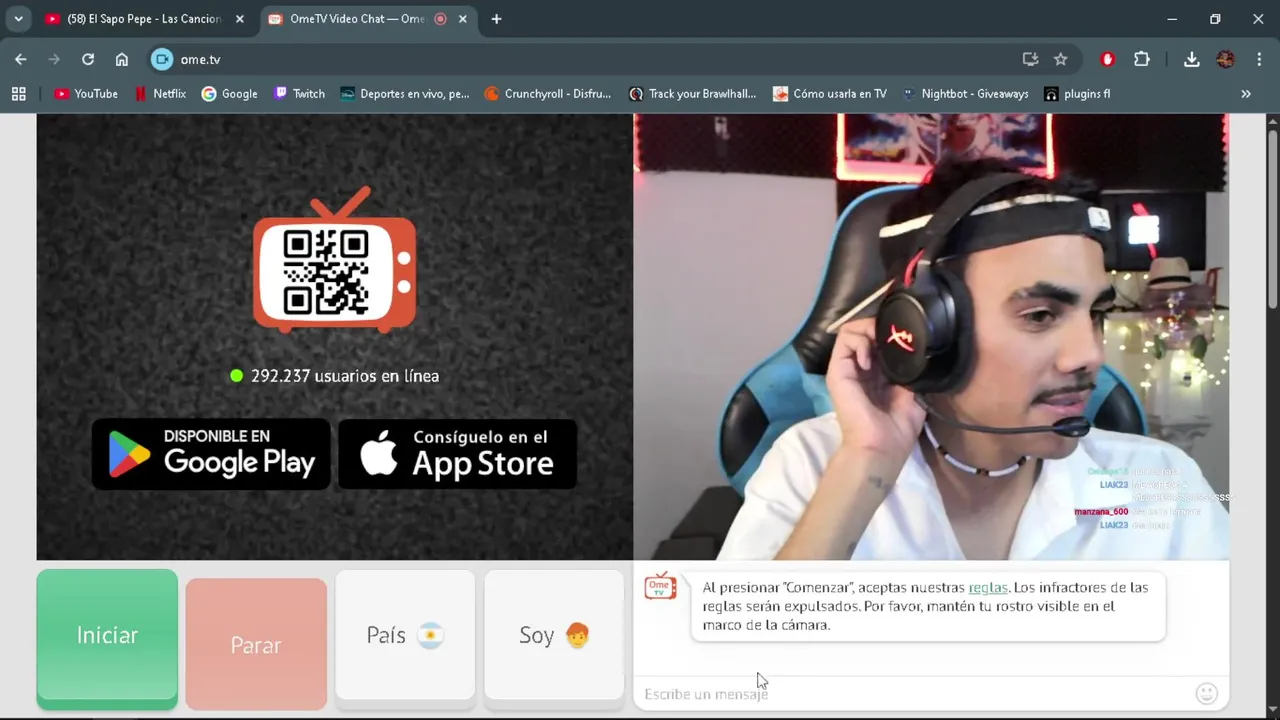Viewport: 1280px width, 720px height.
Task: Bookmark this page with the star icon
Action: [1061, 59]
